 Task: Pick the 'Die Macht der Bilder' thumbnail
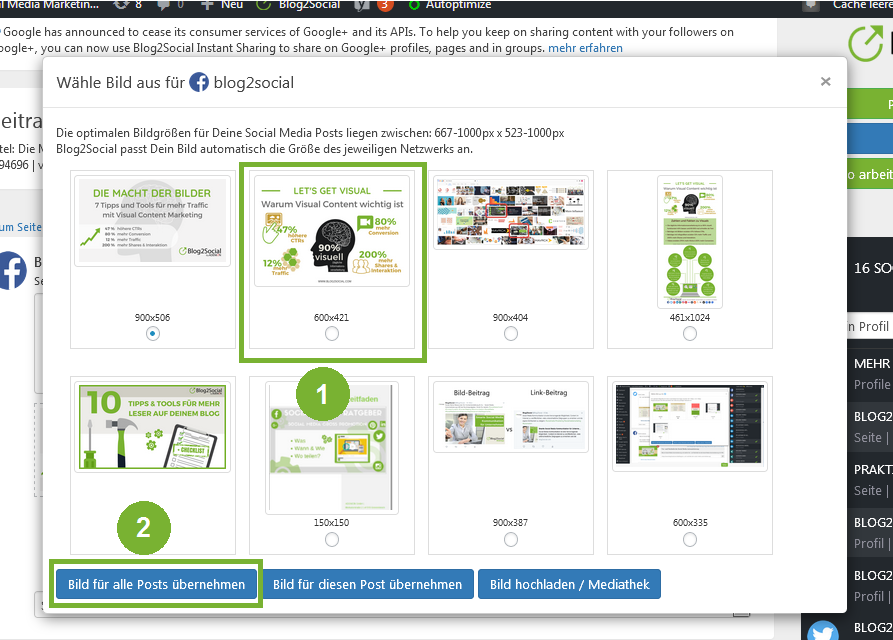point(152,221)
